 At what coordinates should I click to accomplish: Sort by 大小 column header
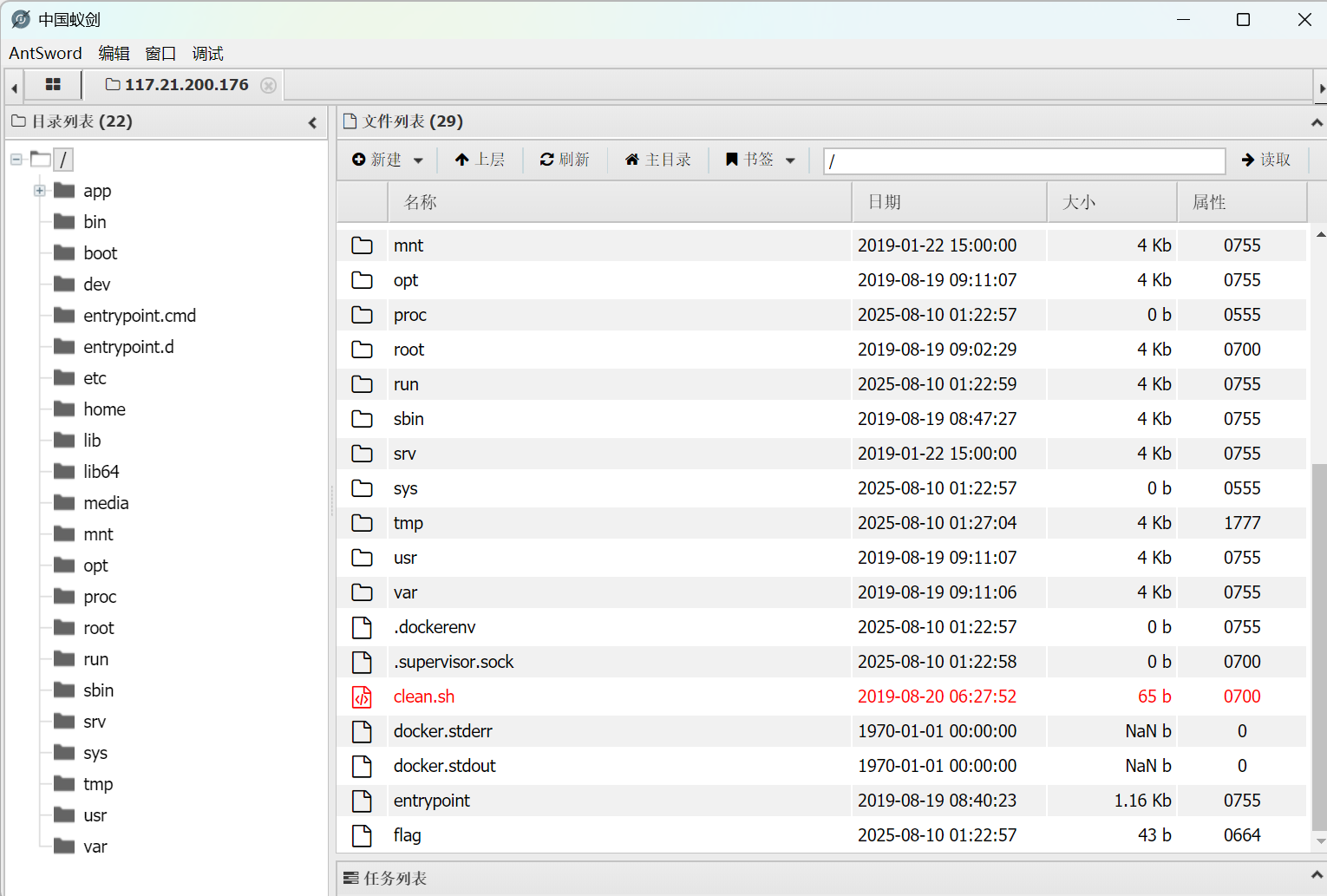(x=1112, y=202)
